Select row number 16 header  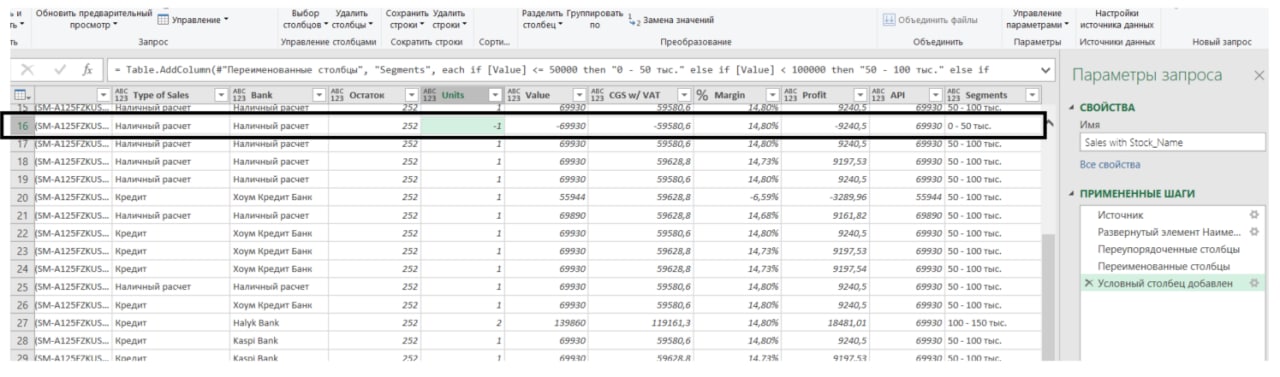point(23,126)
